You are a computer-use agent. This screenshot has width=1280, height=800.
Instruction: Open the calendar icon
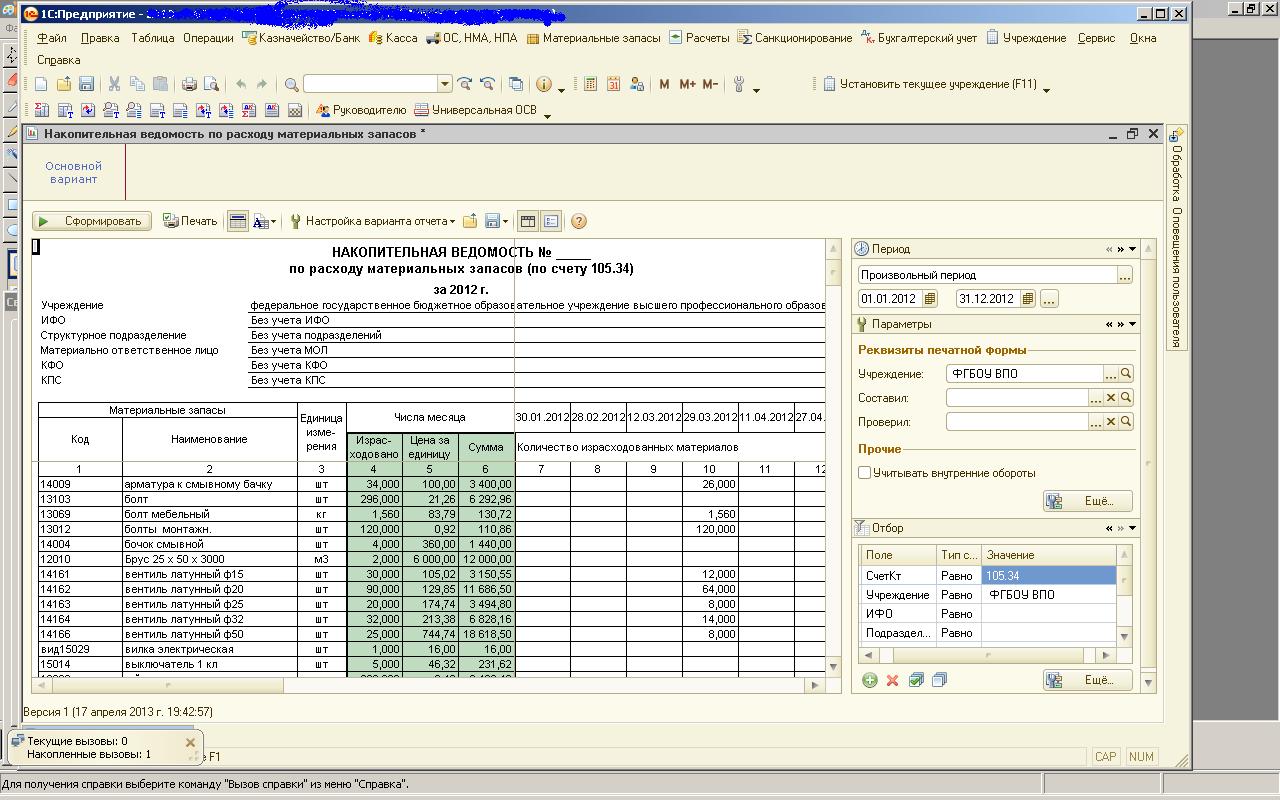pos(613,85)
